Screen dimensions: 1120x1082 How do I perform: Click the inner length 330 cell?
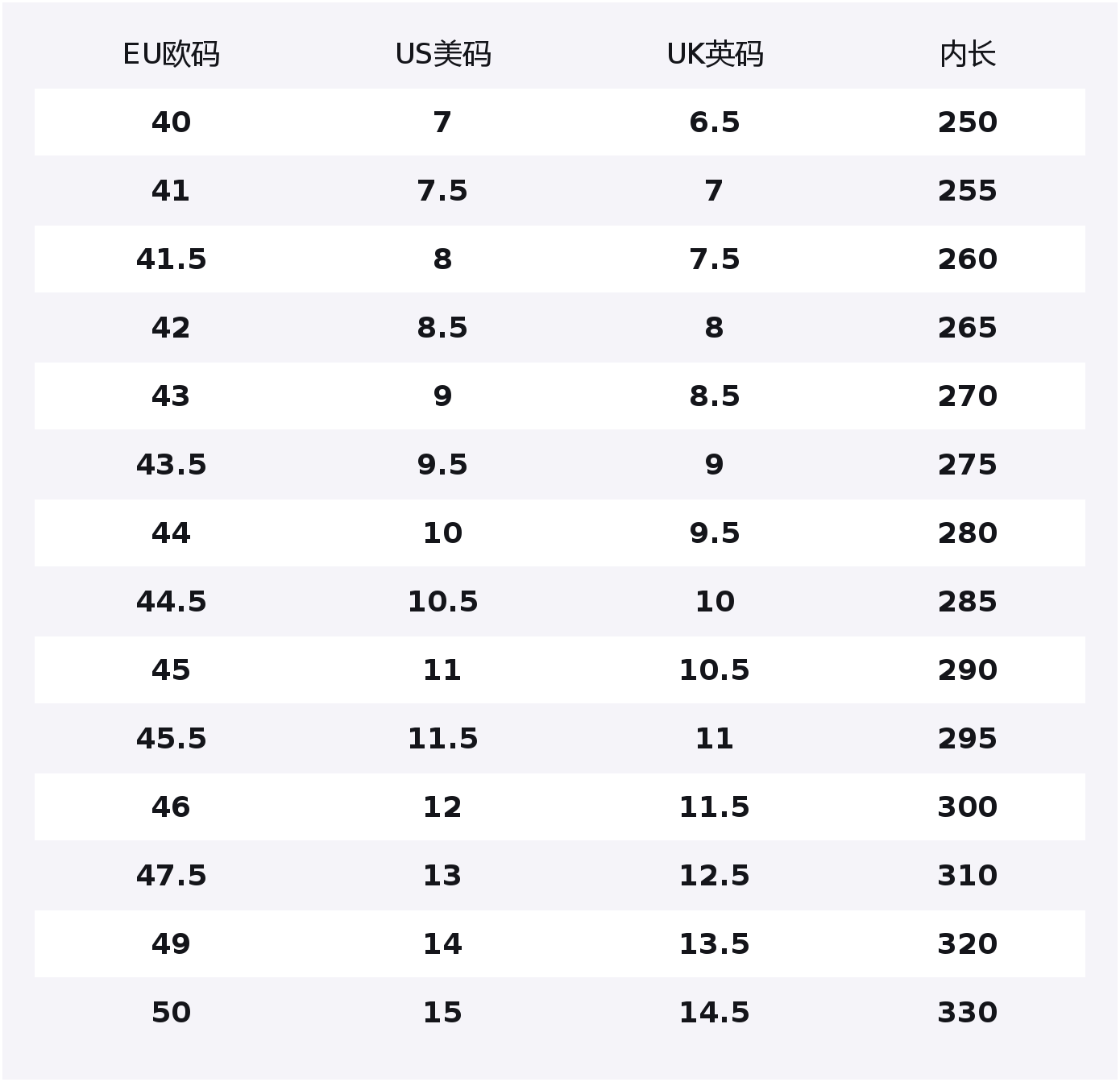click(x=967, y=1013)
